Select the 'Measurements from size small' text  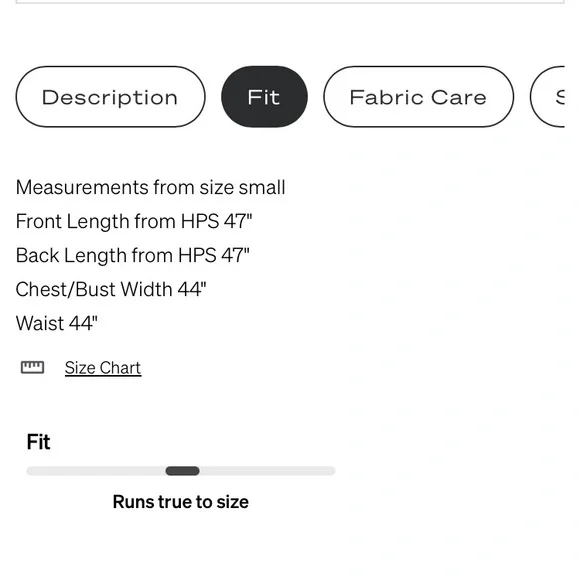point(151,187)
